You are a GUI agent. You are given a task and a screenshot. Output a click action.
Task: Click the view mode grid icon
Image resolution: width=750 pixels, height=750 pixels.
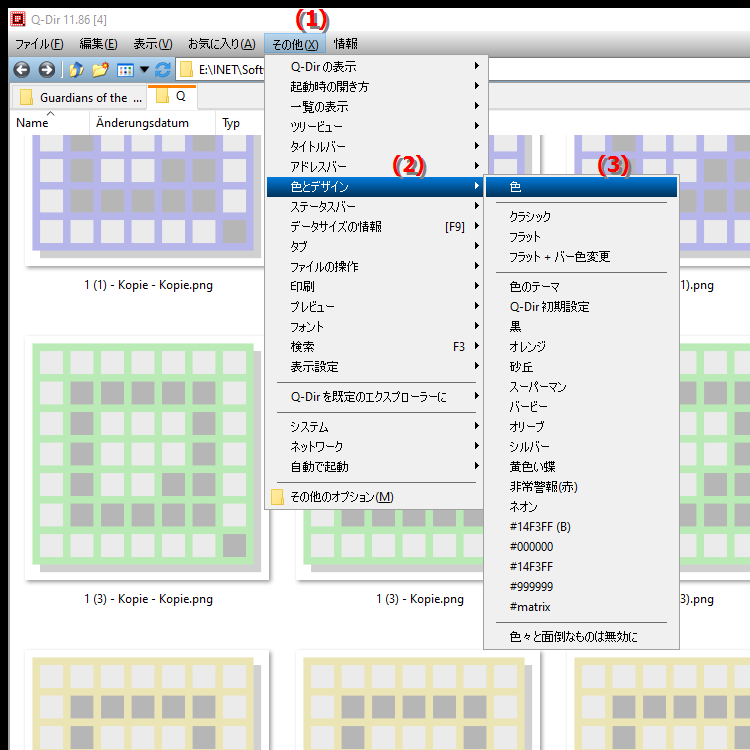click(x=125, y=70)
